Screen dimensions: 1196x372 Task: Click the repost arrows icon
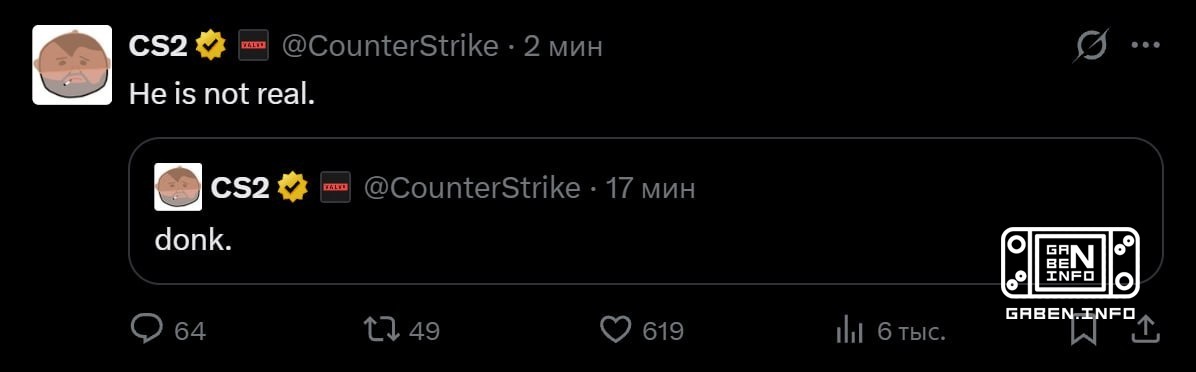point(381,330)
